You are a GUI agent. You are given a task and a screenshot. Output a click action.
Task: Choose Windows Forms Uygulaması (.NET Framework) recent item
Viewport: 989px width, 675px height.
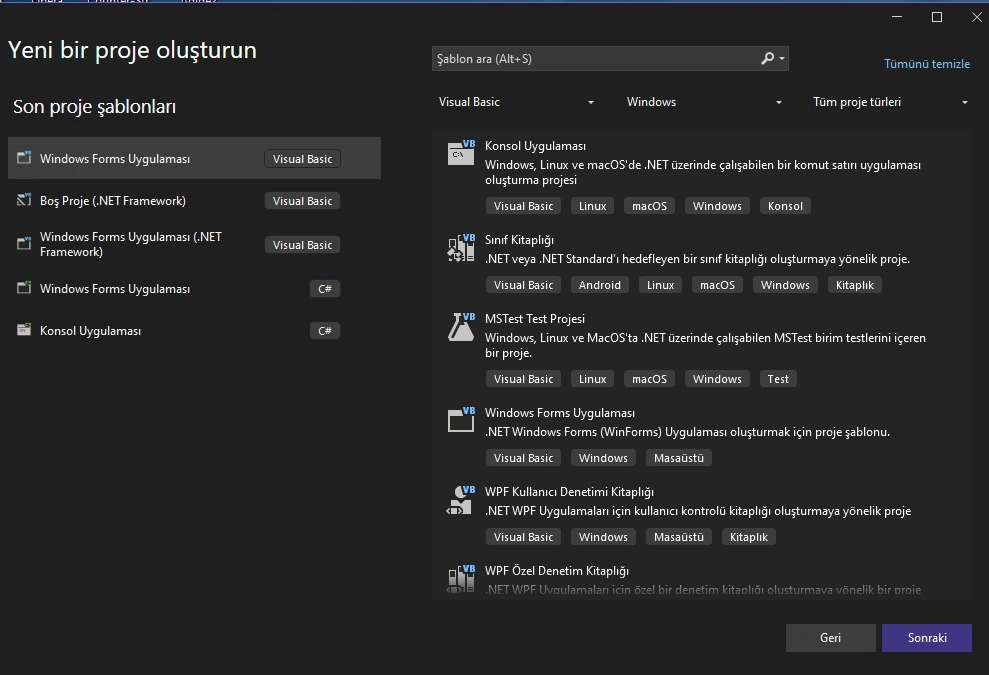tap(194, 244)
